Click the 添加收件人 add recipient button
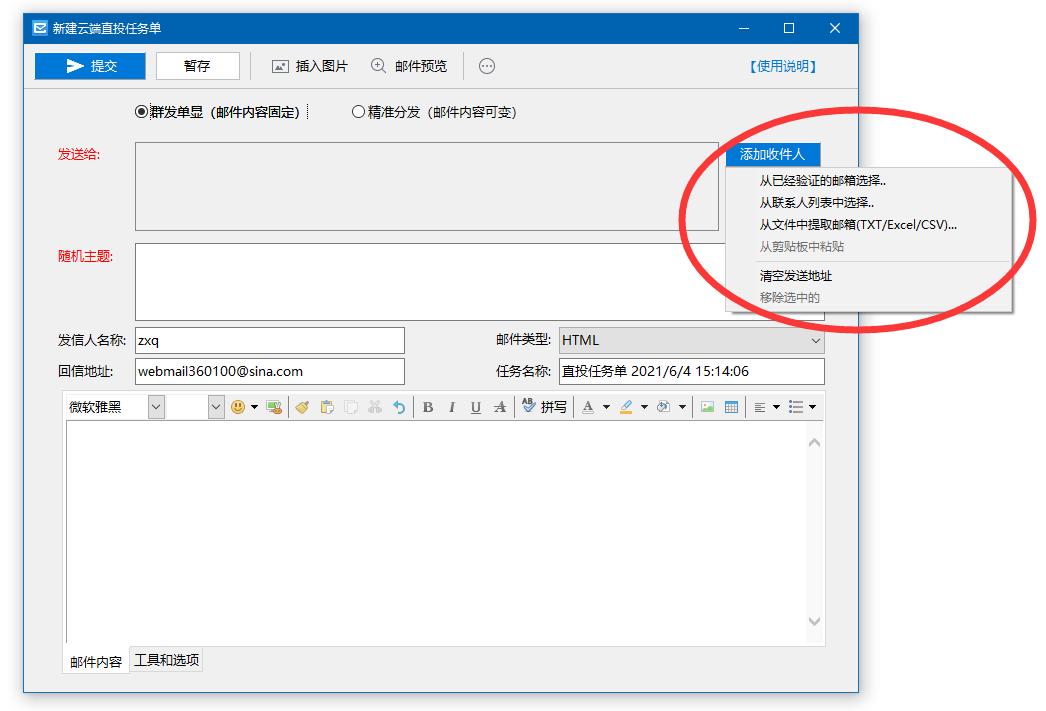 772,154
